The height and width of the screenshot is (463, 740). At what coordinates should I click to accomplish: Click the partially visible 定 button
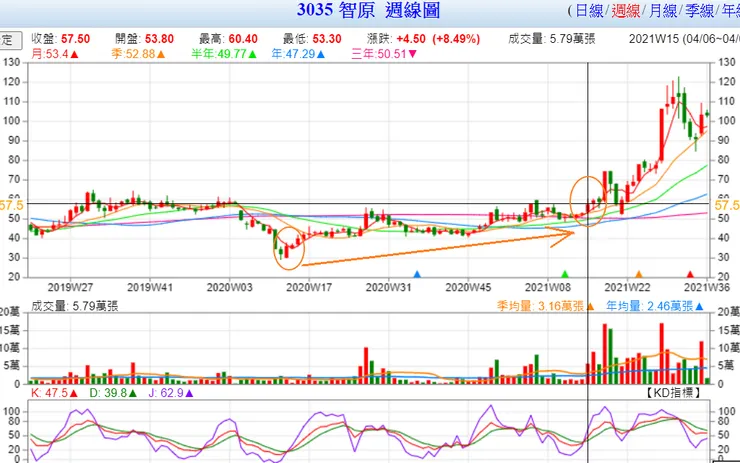10,40
